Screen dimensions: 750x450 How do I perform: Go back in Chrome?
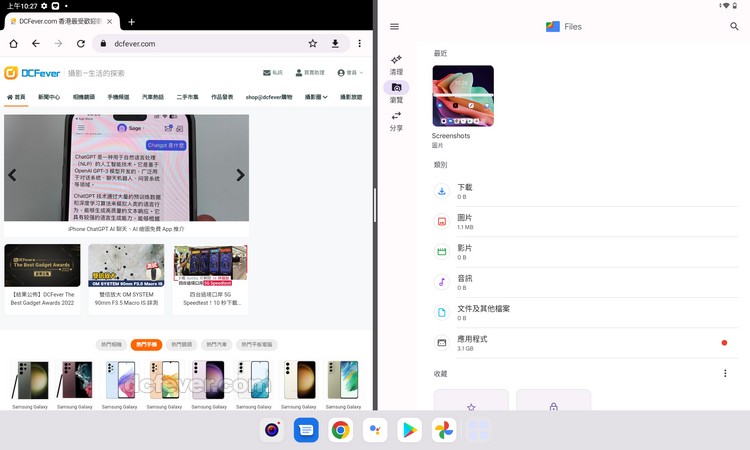[36, 44]
